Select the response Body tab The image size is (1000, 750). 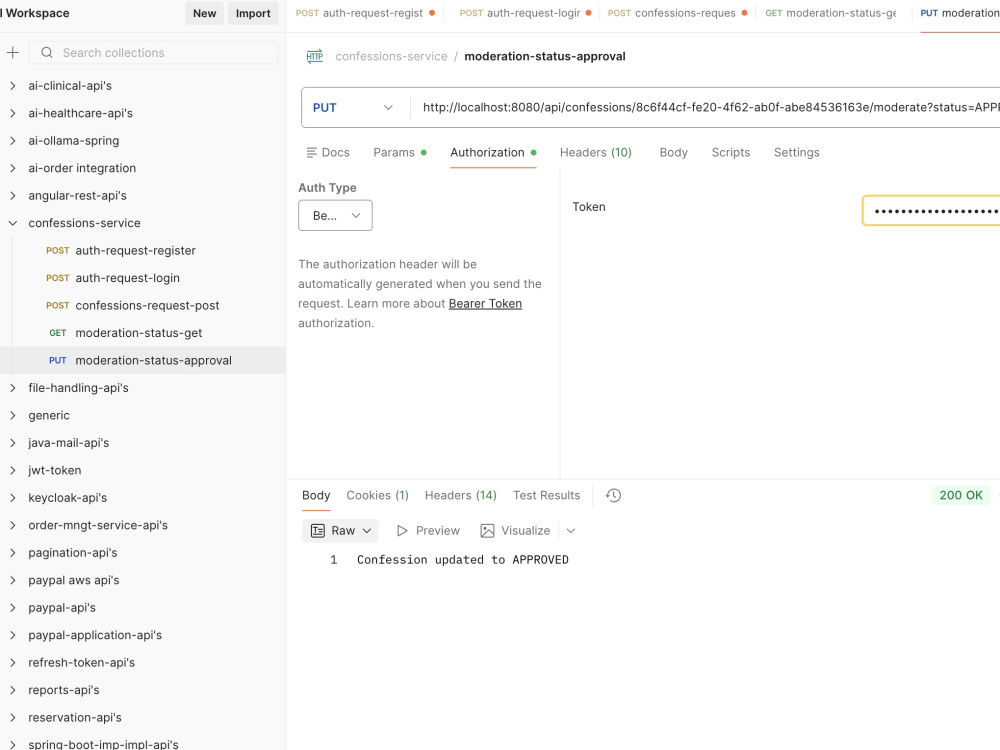pyautogui.click(x=316, y=496)
